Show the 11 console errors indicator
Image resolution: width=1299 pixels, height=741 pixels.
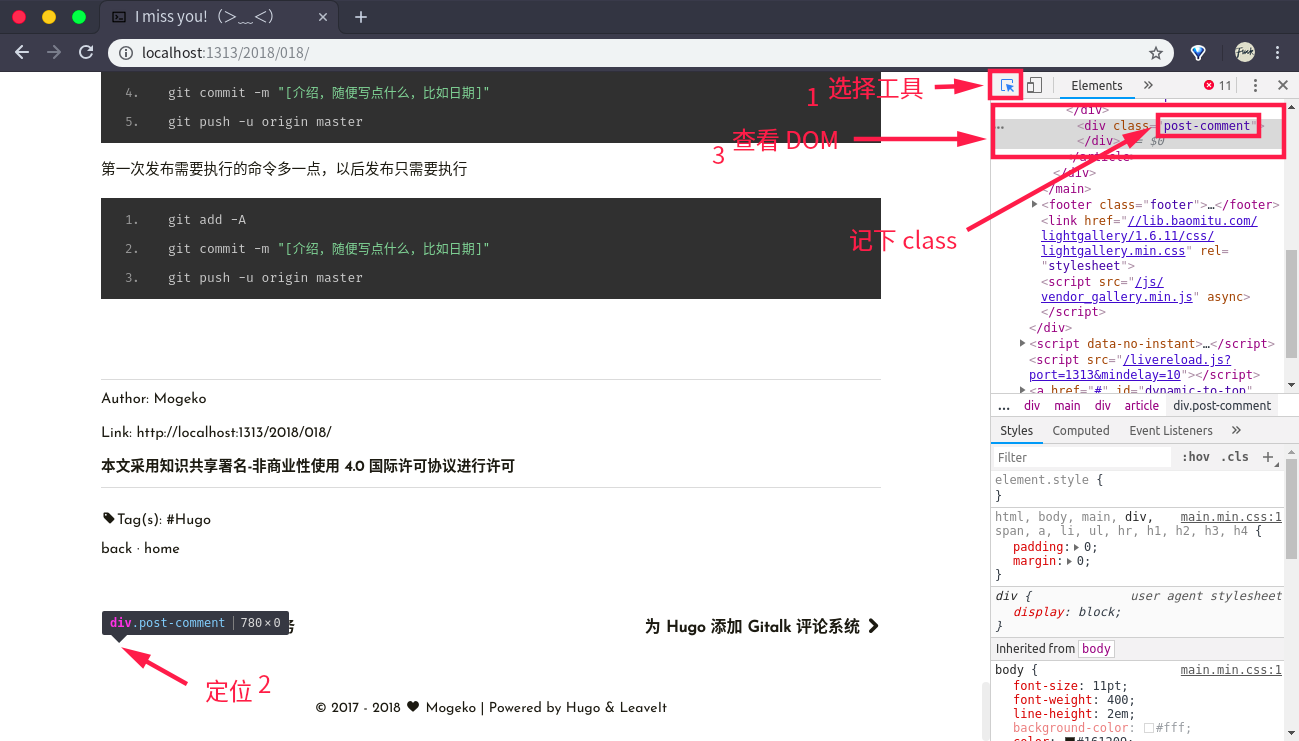1218,86
